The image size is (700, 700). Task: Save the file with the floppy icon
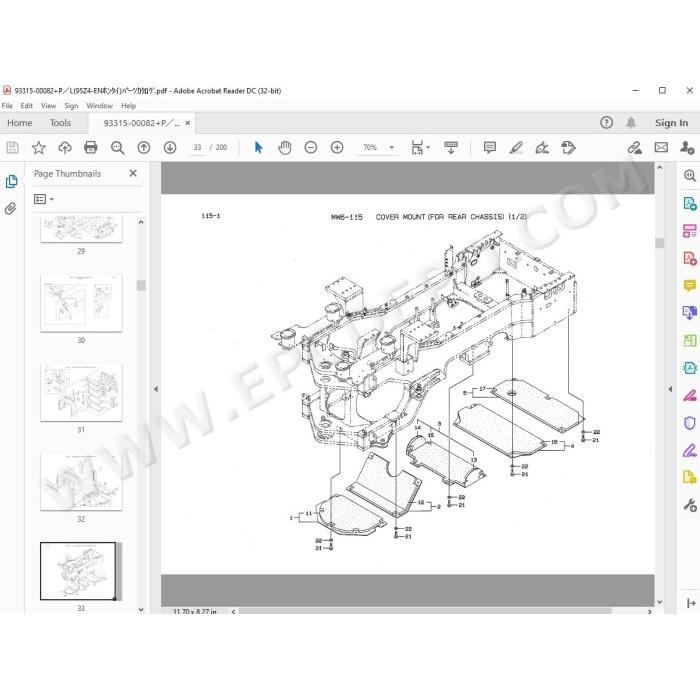12,147
